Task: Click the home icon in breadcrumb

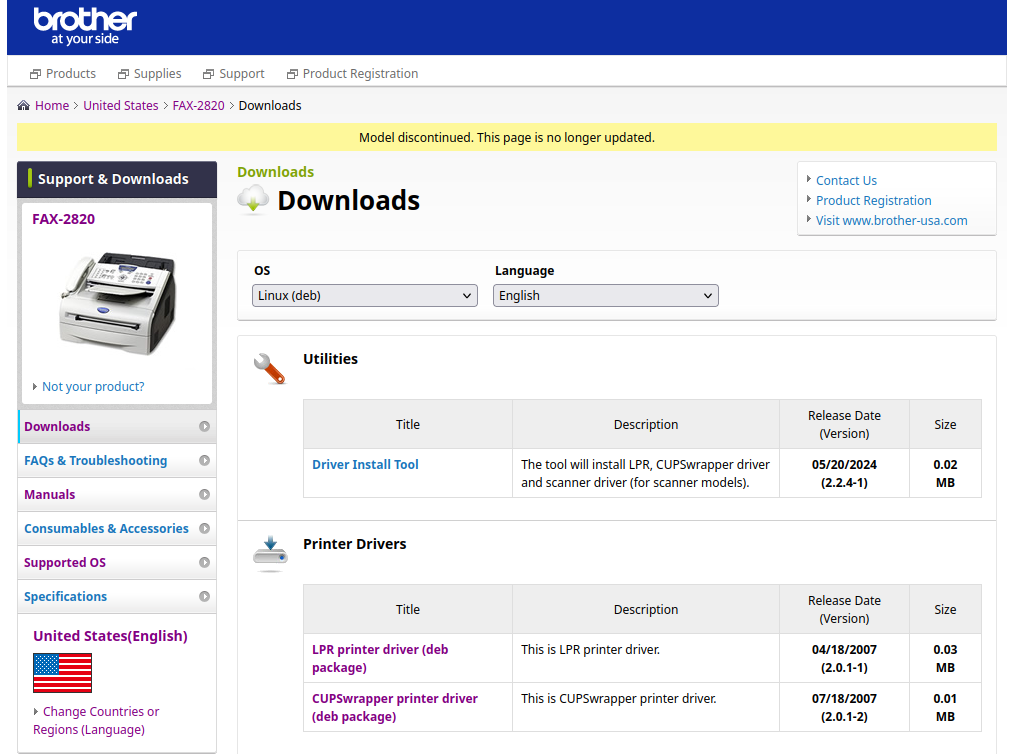Action: click(23, 105)
